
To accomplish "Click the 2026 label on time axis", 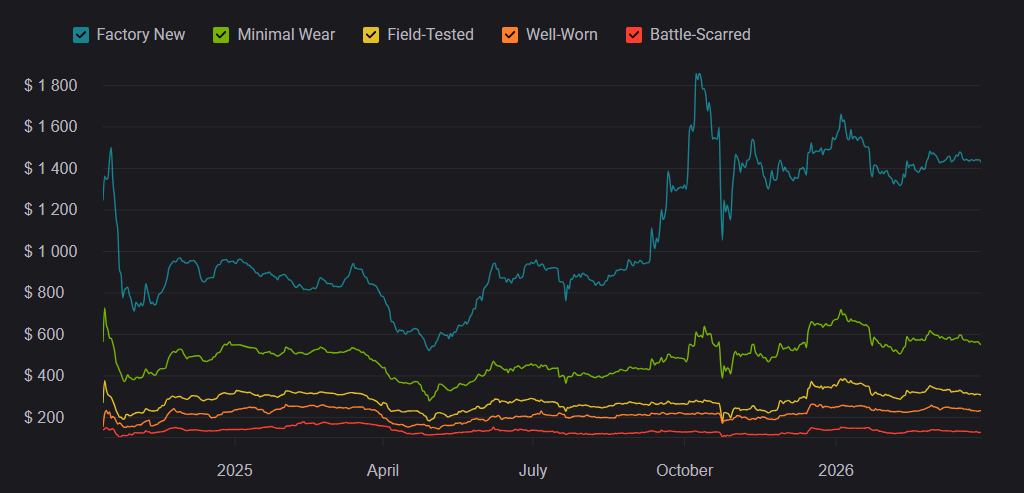I will pyautogui.click(x=836, y=470).
